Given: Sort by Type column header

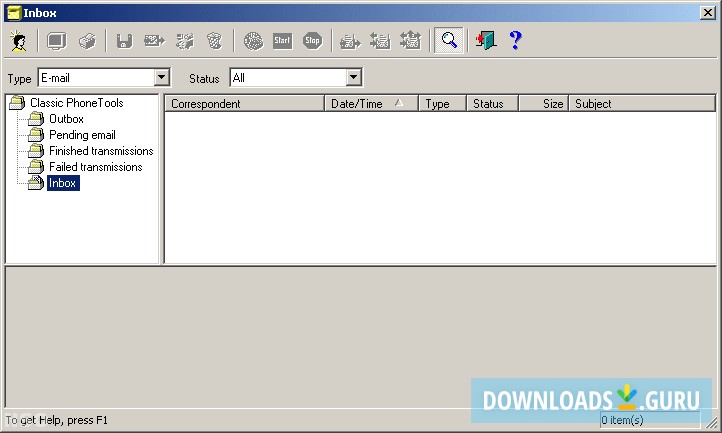Looking at the screenshot, I should pyautogui.click(x=443, y=104).
